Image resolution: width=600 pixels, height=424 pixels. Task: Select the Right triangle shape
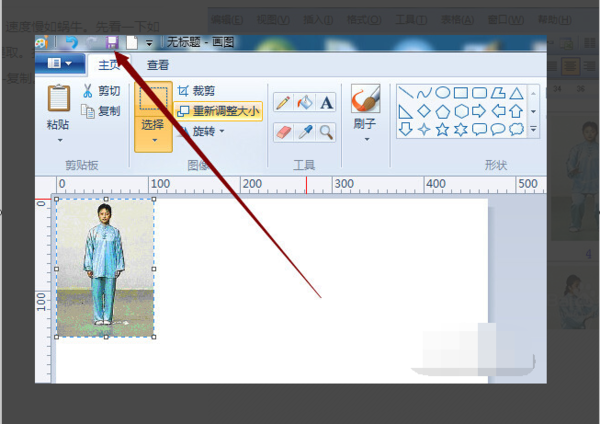[x=405, y=111]
